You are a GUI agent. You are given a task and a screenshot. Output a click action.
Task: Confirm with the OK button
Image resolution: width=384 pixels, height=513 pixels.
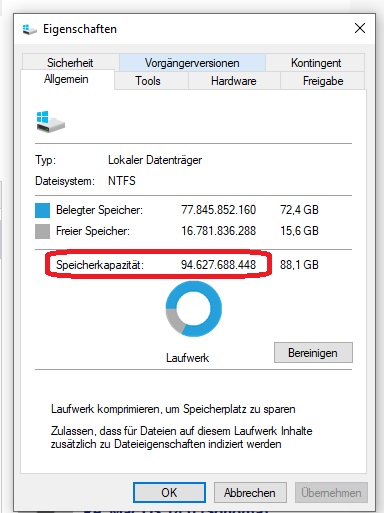(169, 492)
